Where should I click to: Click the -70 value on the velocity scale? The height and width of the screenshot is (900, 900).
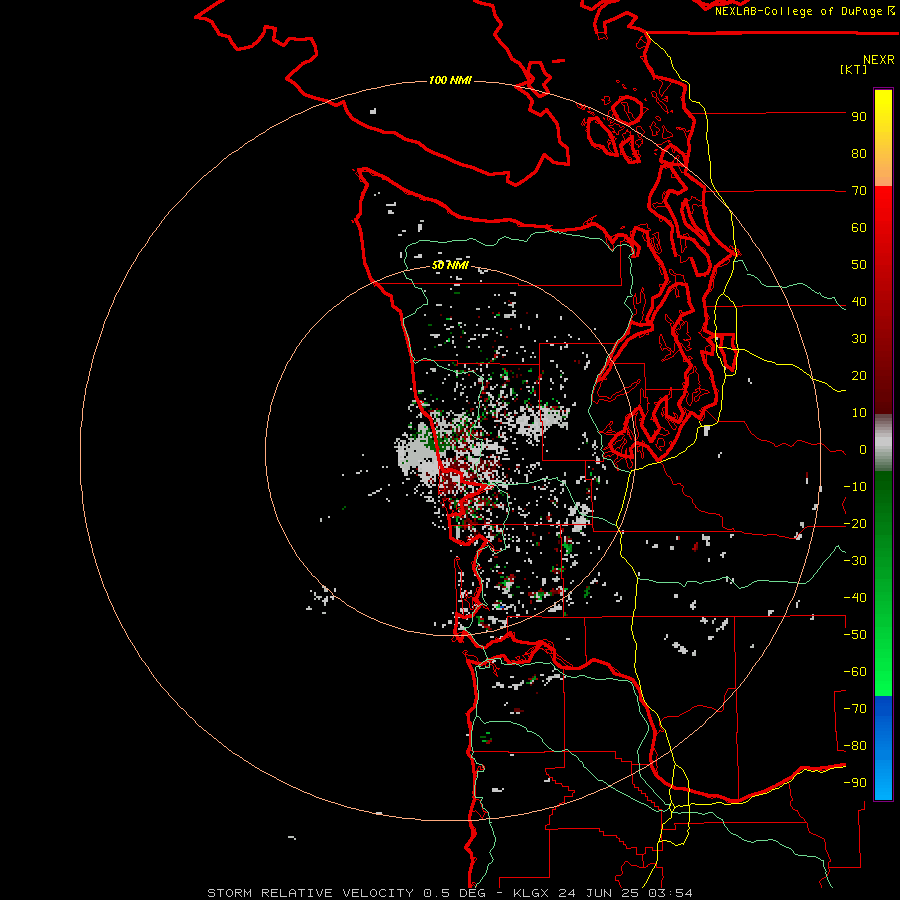coord(855,709)
